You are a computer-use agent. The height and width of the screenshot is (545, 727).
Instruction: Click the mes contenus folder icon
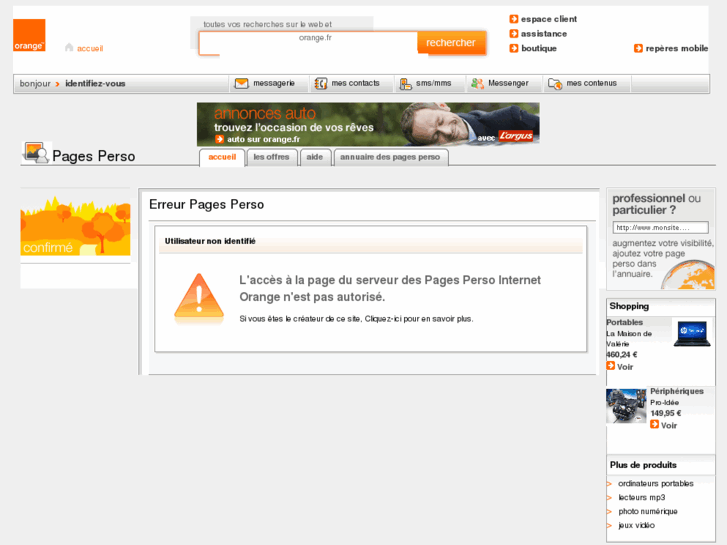[x=555, y=83]
